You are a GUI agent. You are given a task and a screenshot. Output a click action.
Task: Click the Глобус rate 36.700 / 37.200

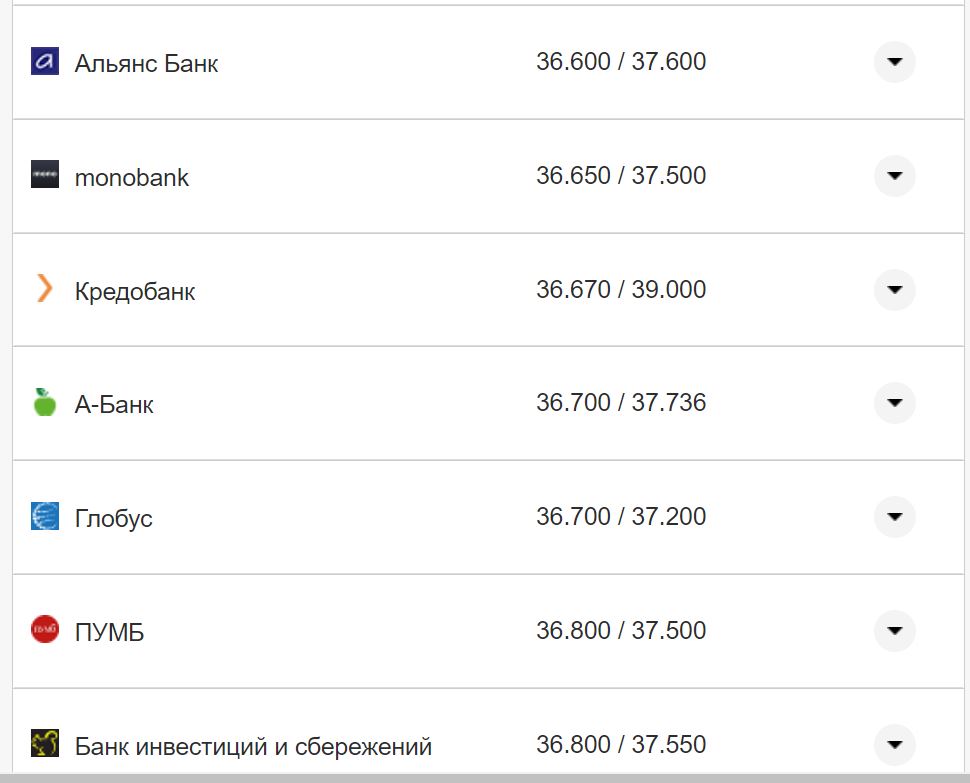(620, 517)
